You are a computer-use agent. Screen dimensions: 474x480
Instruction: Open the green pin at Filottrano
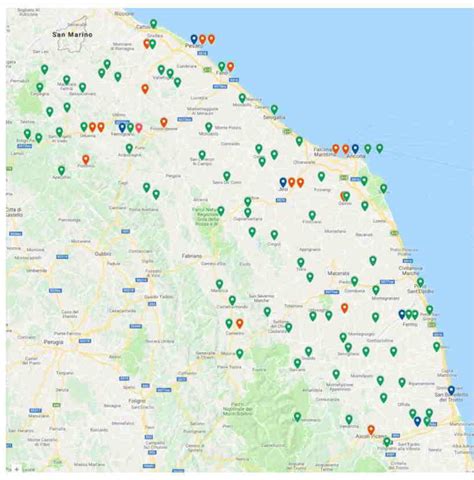point(312,215)
